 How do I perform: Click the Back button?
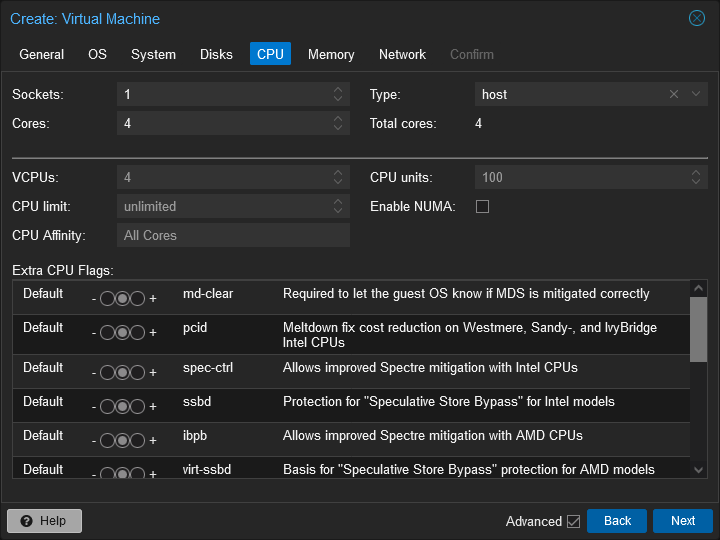click(x=617, y=521)
